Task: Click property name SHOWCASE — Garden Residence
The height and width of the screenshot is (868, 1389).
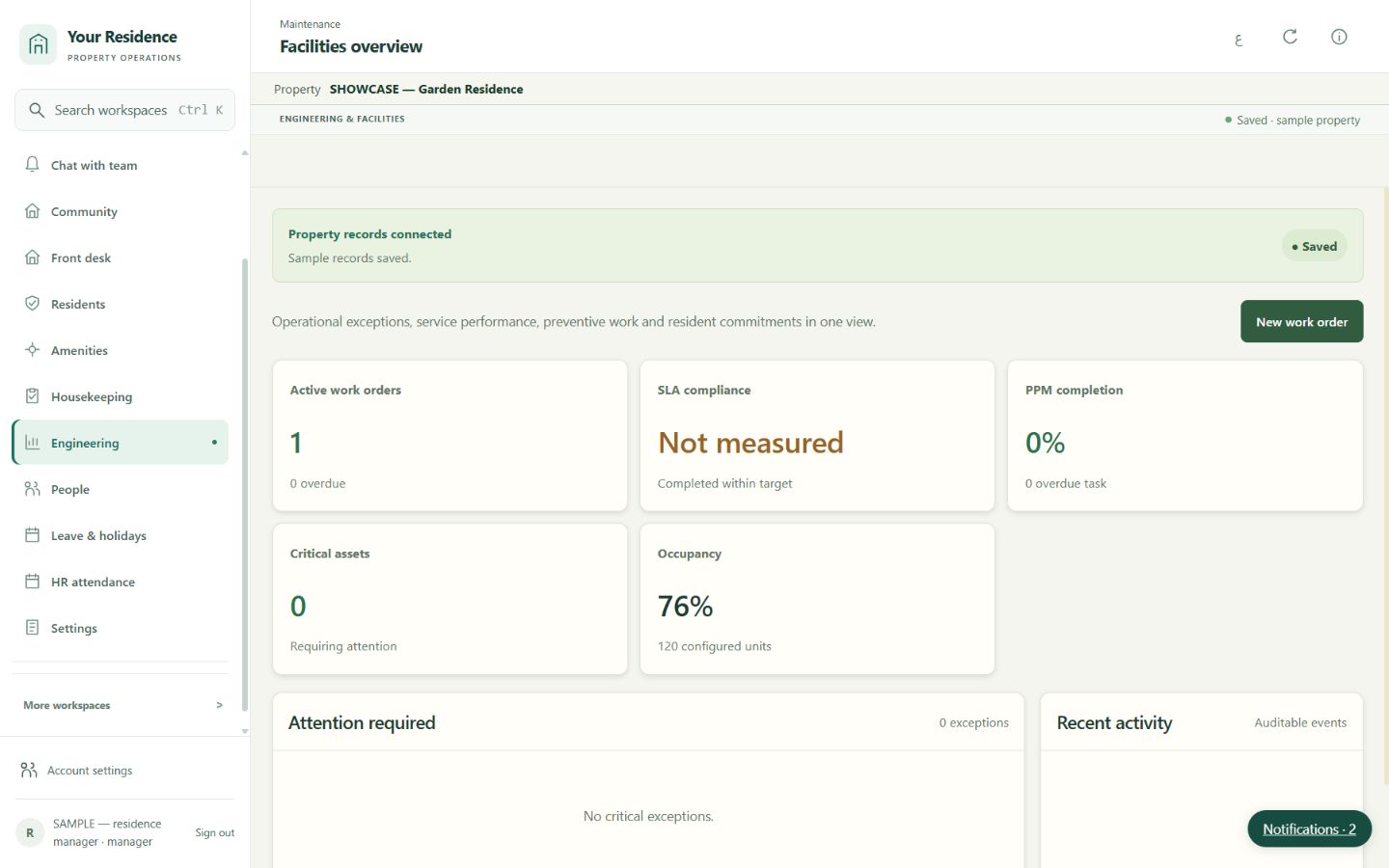Action: (426, 89)
